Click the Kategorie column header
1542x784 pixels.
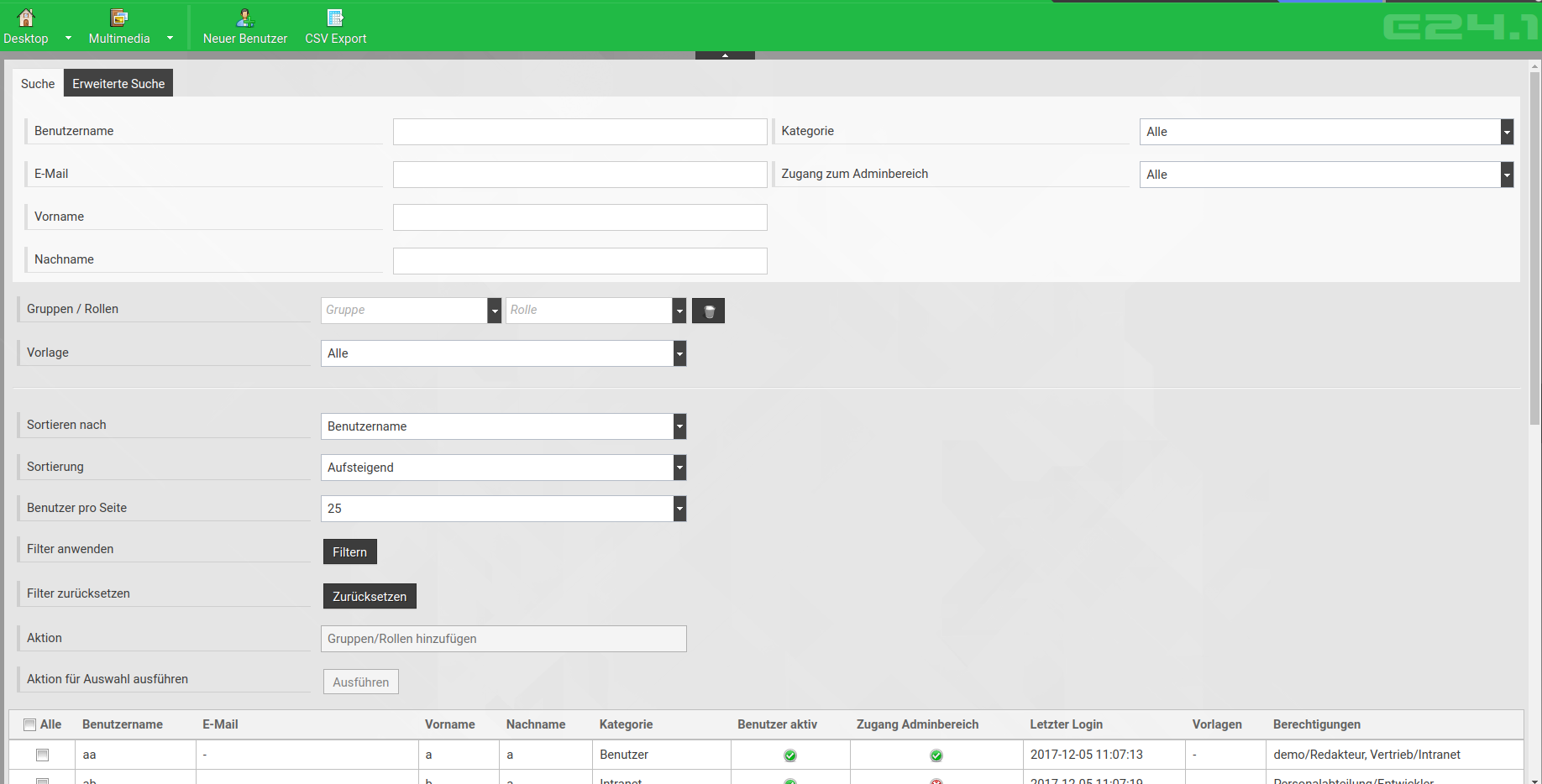point(626,724)
